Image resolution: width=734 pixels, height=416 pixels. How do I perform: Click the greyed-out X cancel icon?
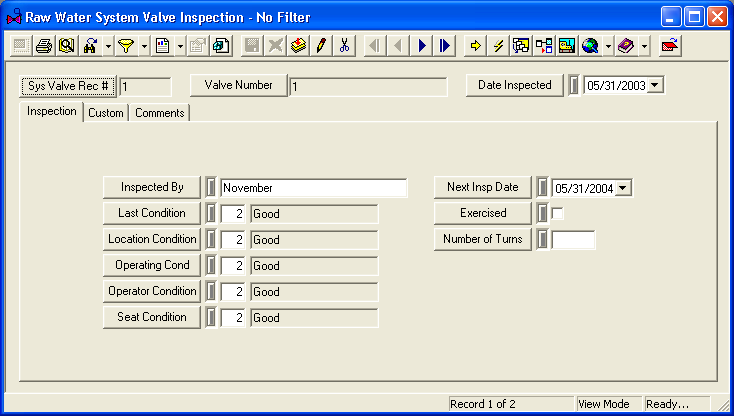pyautogui.click(x=275, y=46)
